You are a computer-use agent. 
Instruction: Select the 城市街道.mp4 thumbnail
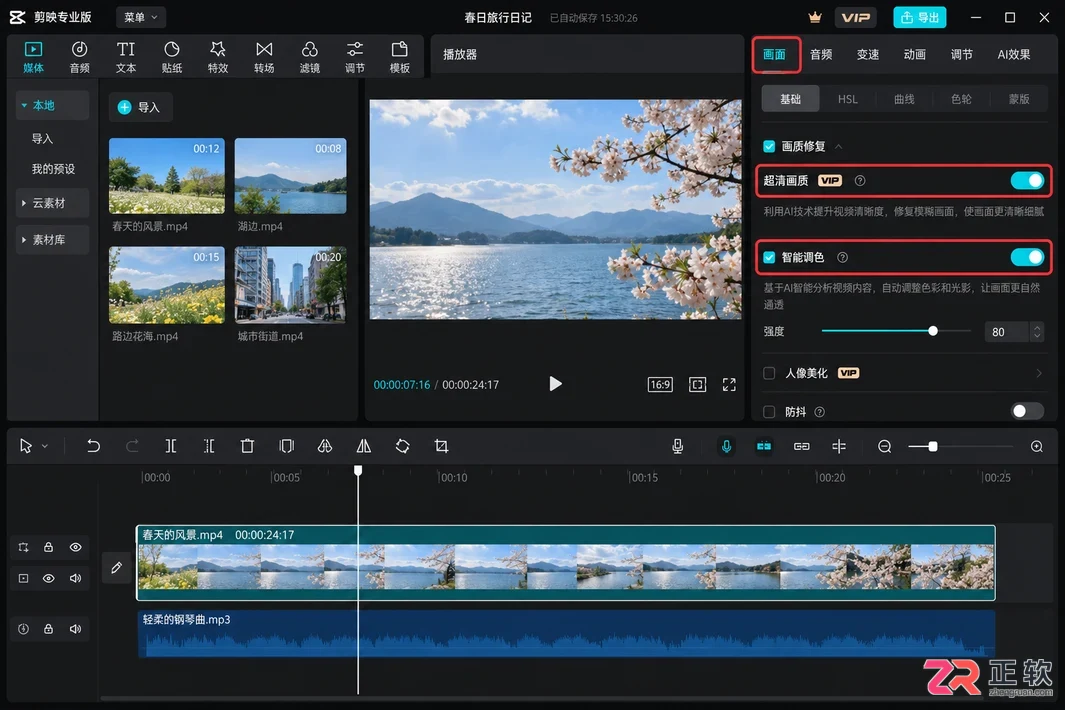pyautogui.click(x=290, y=284)
